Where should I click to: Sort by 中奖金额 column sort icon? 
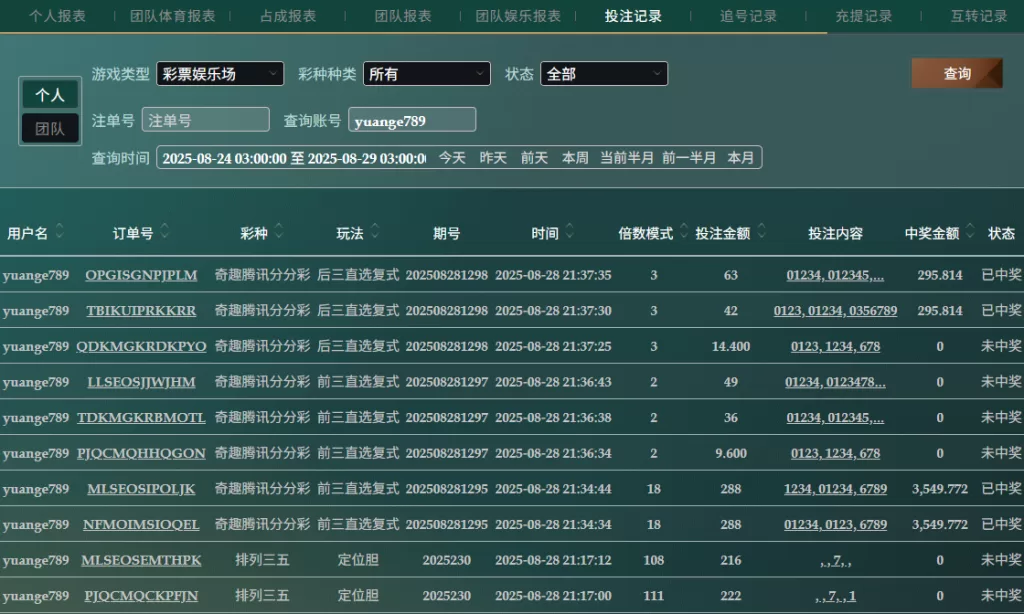[x=970, y=231]
